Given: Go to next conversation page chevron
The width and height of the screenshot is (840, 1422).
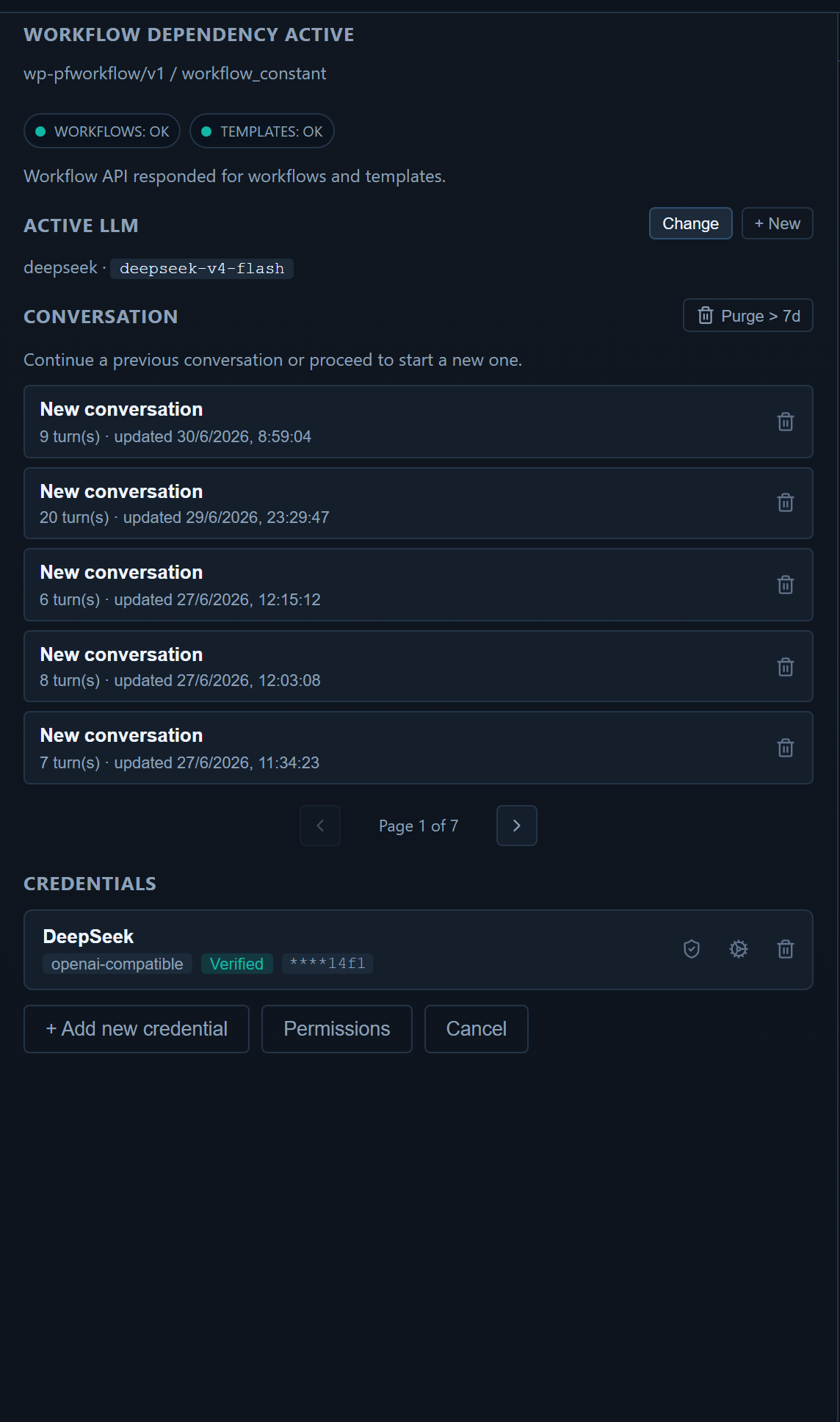Looking at the screenshot, I should tap(517, 826).
